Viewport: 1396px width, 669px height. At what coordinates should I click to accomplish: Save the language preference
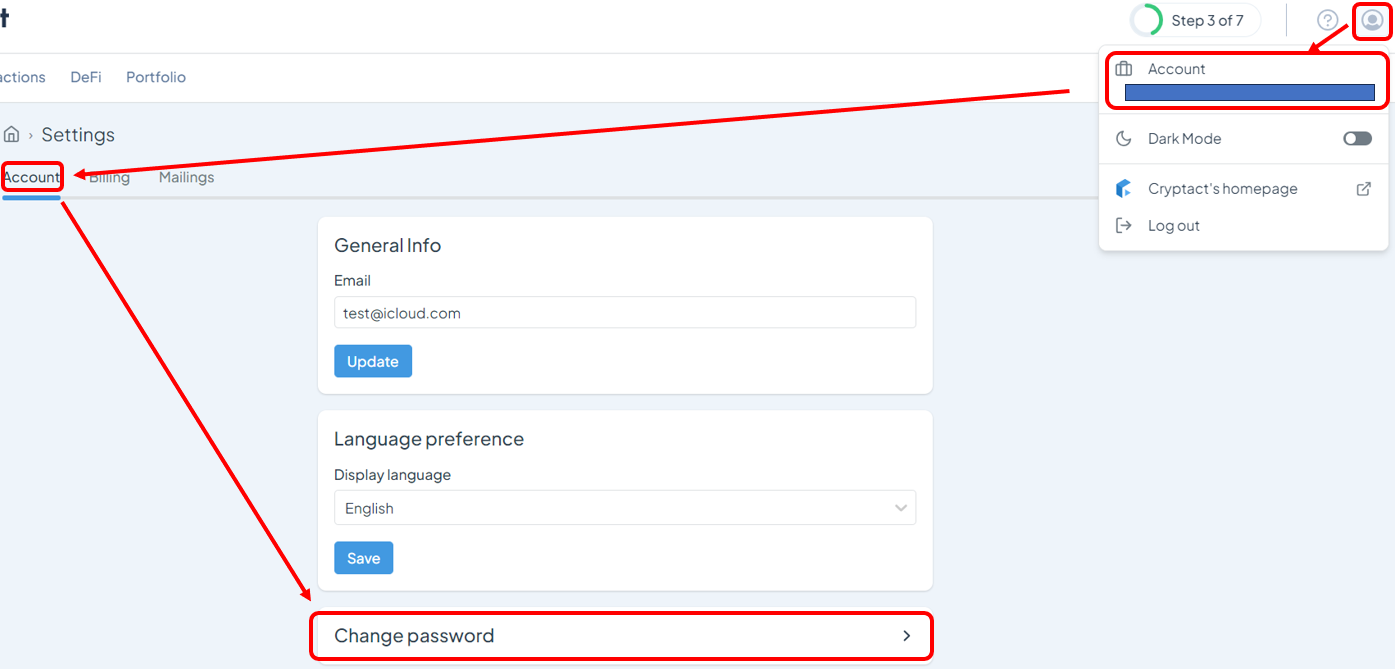coord(363,558)
